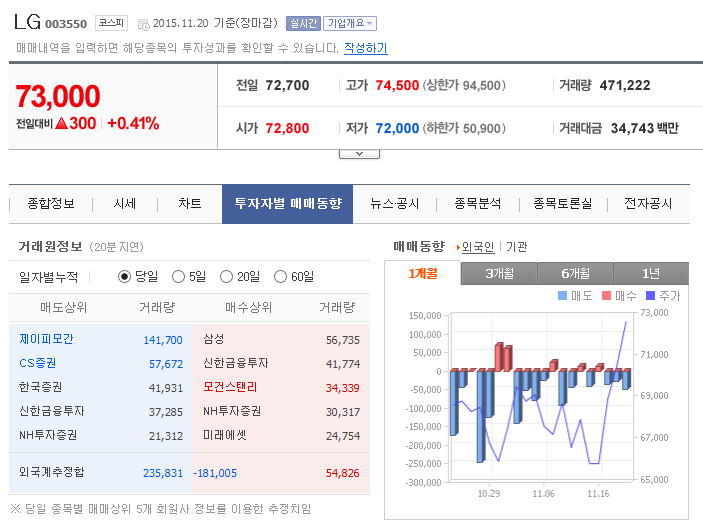The width and height of the screenshot is (703, 520).
Task: Click the 저가 72,000 value
Action: tap(397, 128)
